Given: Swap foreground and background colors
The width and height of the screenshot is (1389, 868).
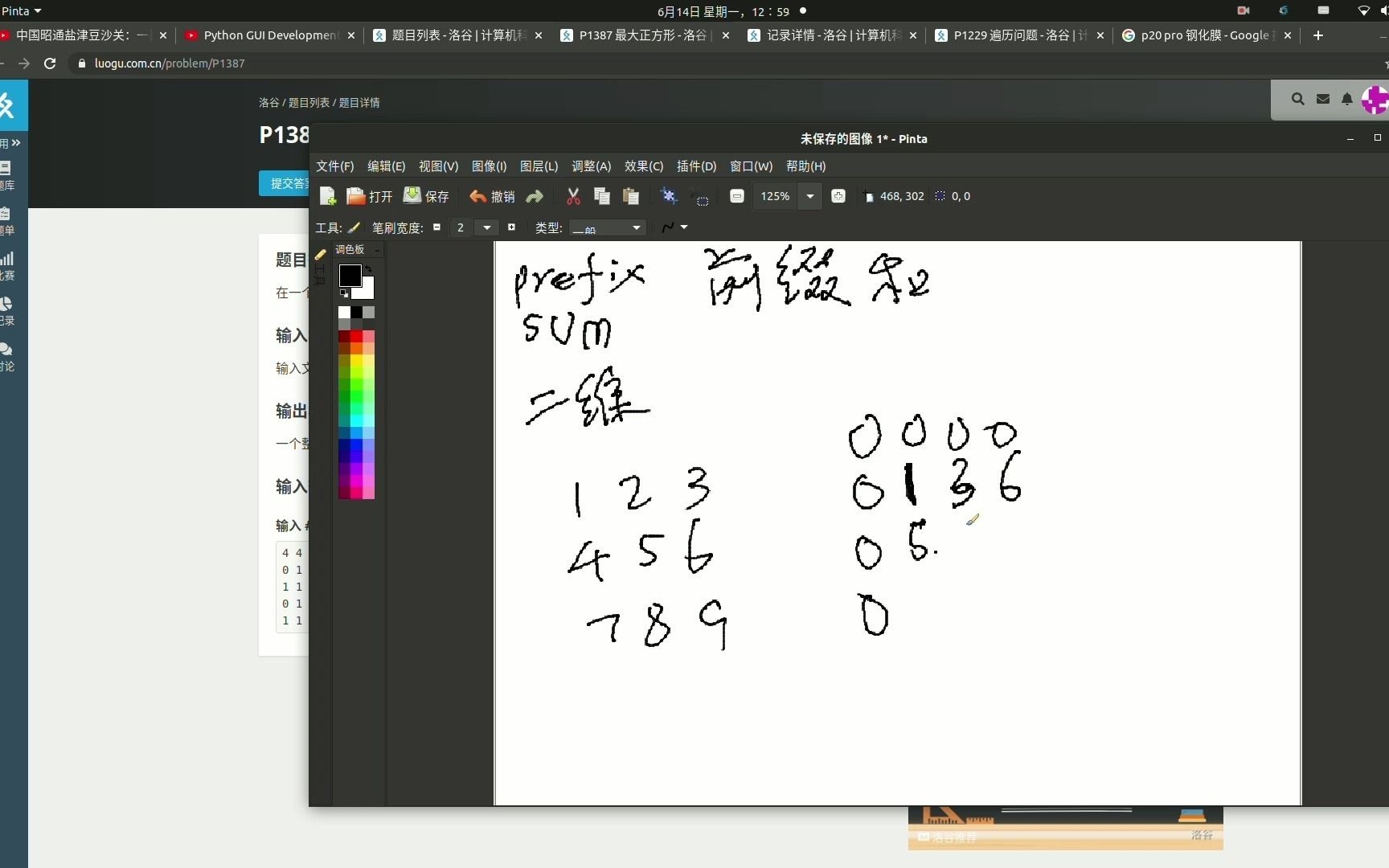Looking at the screenshot, I should click(369, 268).
